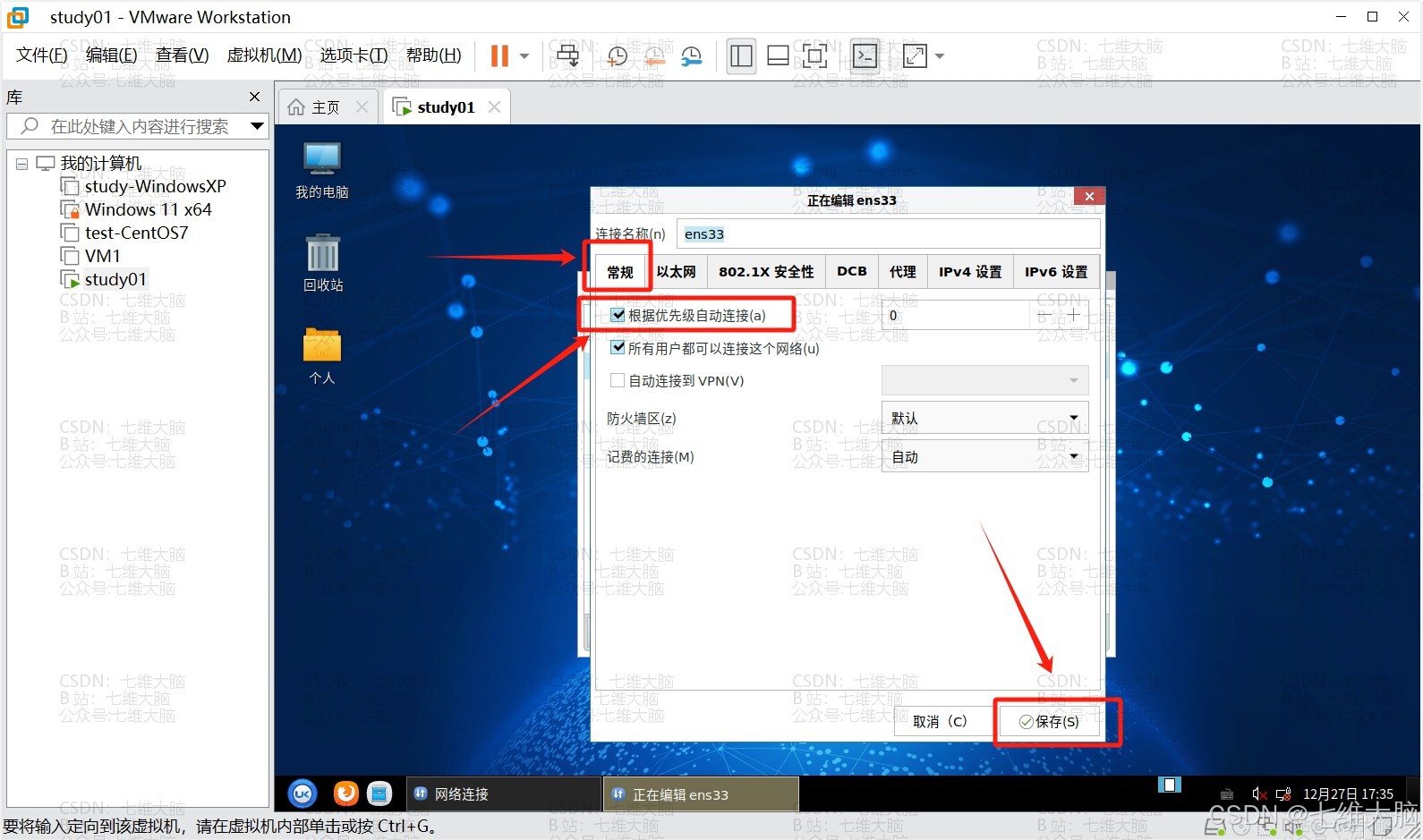Image resolution: width=1423 pixels, height=840 pixels.
Task: Pause the virtual machine with the orange button
Action: [499, 55]
